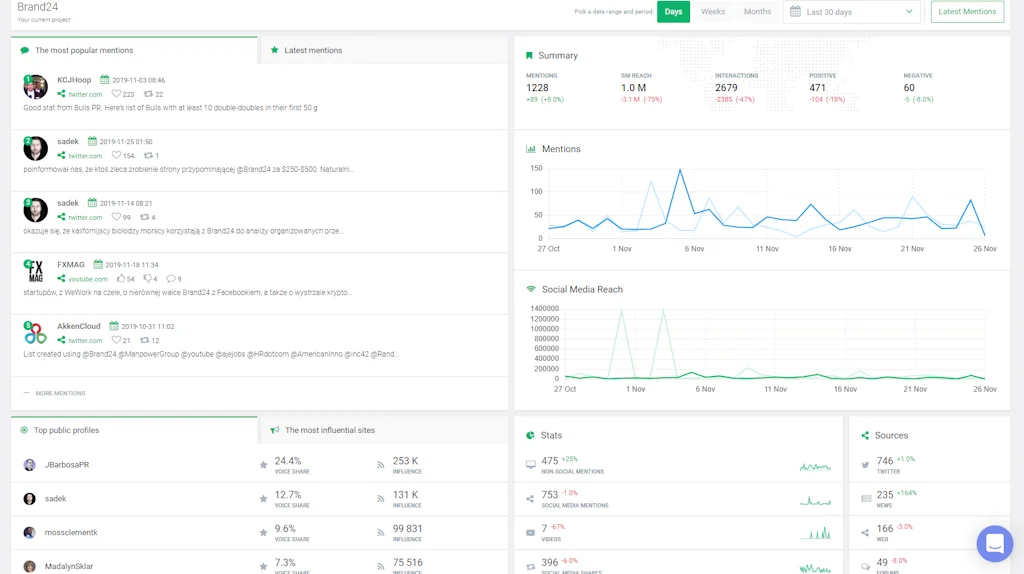Click retweet icon on AkkenCloud's mention
The height and width of the screenshot is (574, 1024).
147,341
